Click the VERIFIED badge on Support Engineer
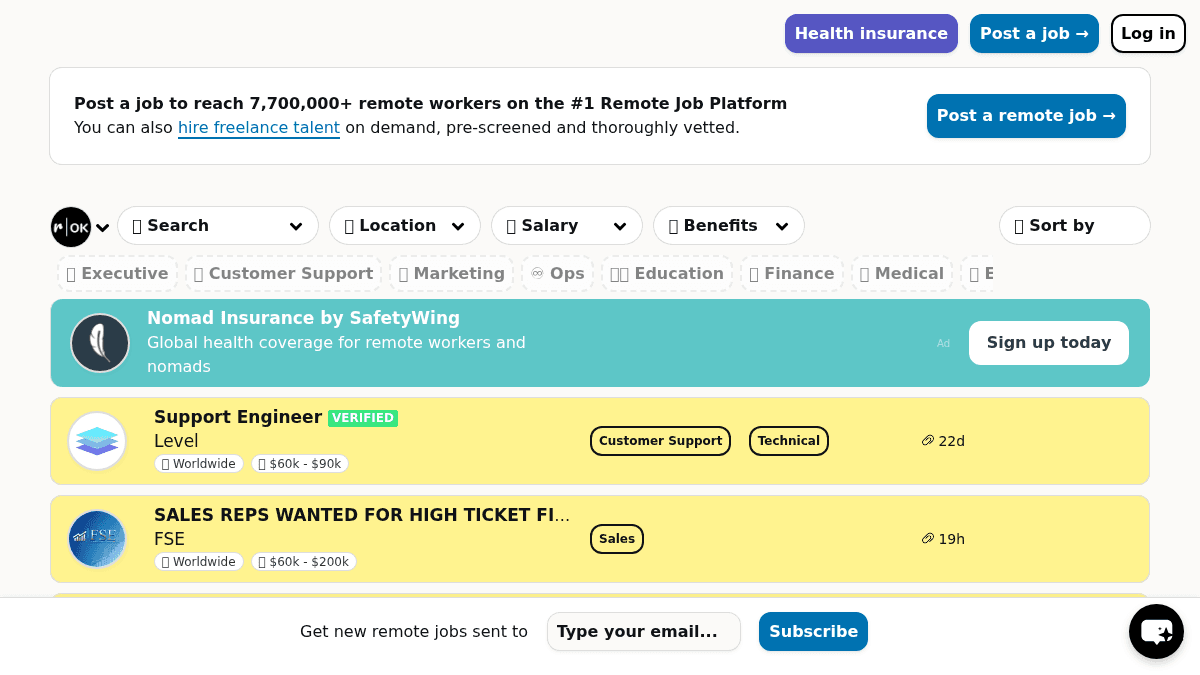Screen dimensions: 1200x675 (x=363, y=418)
